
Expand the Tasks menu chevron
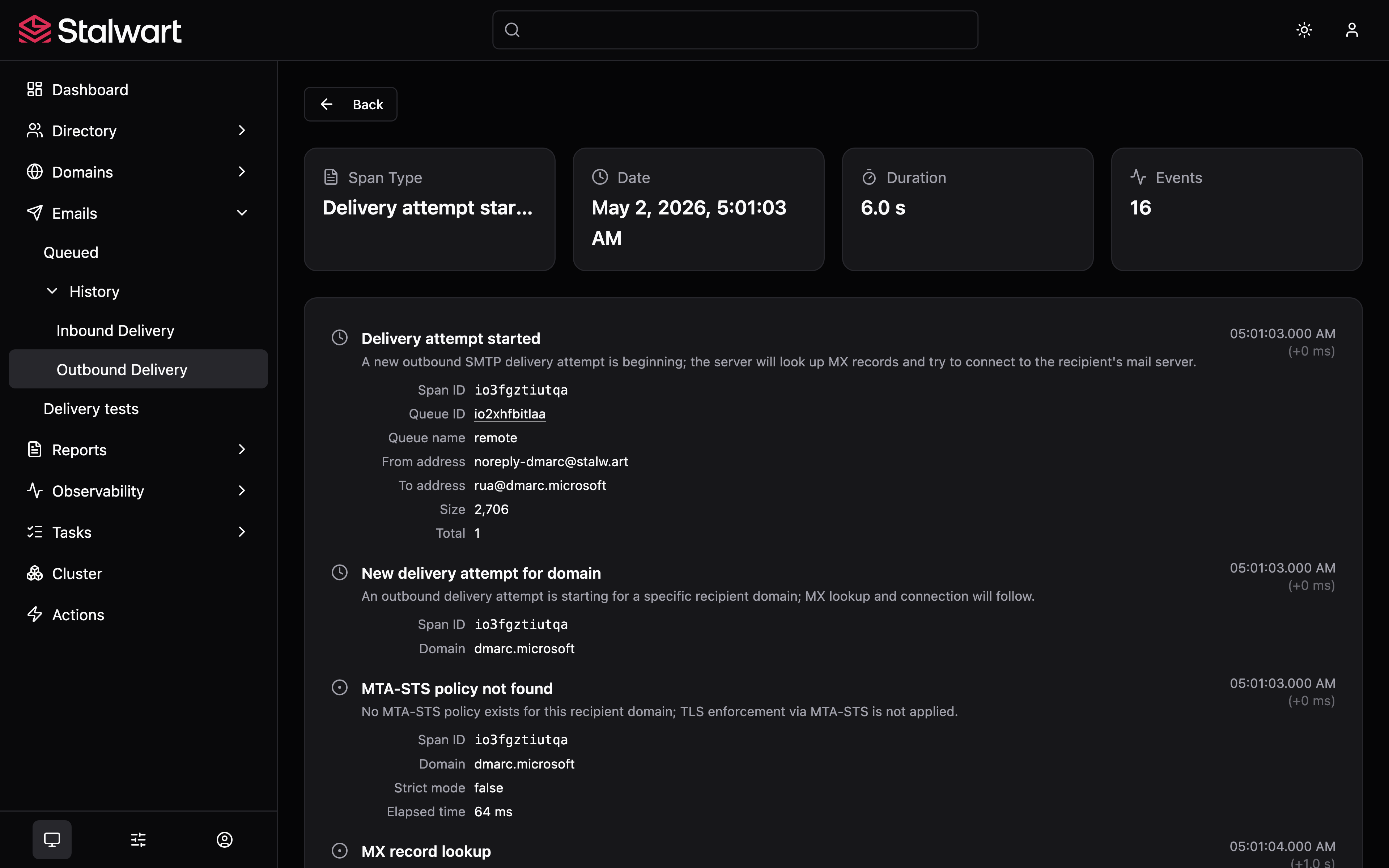[x=242, y=532]
